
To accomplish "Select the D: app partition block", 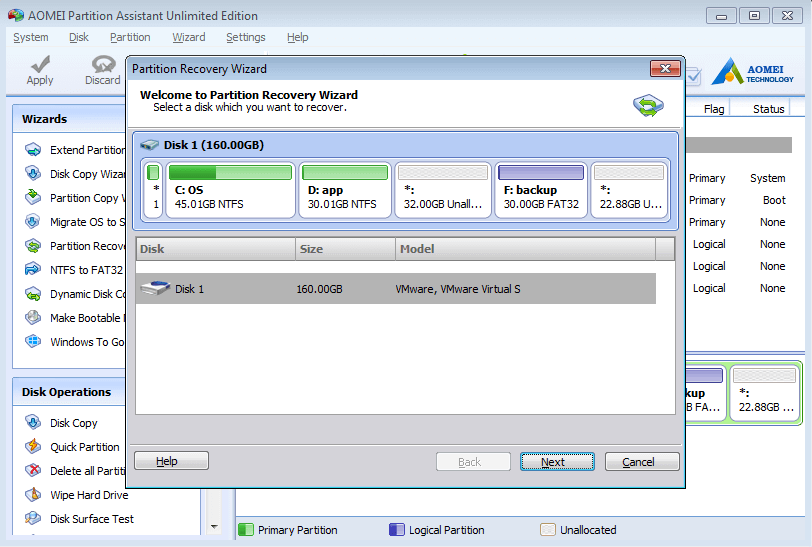I will point(345,190).
